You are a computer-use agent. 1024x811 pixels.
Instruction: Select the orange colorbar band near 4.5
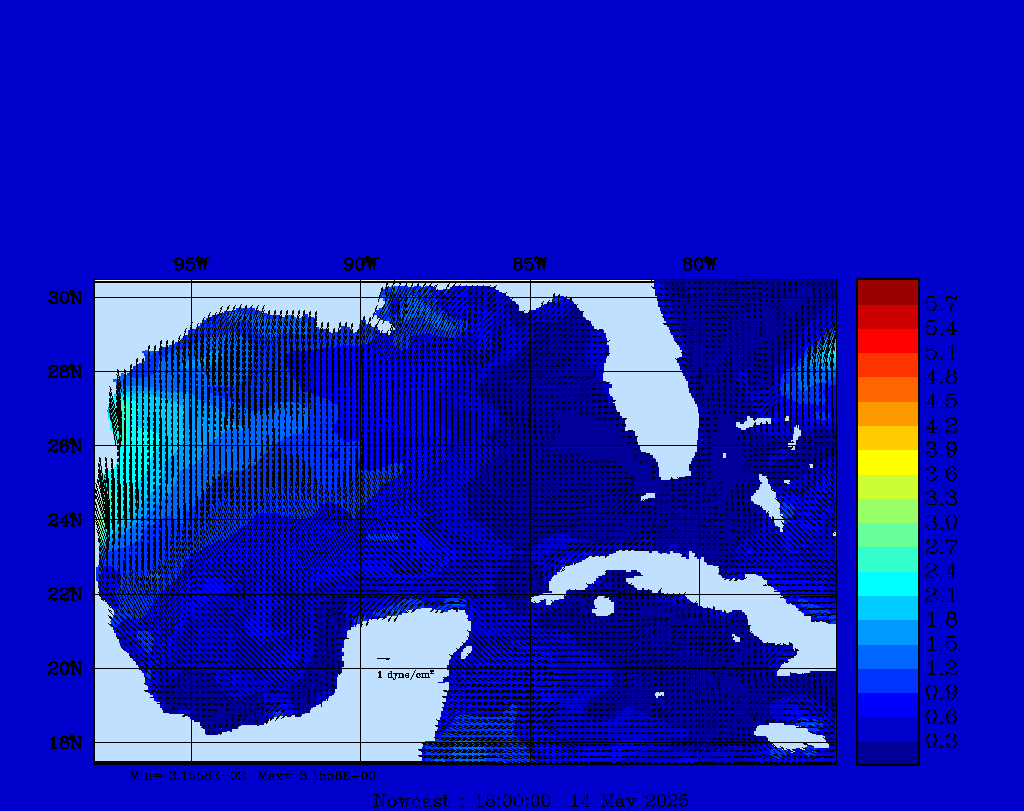887,389
